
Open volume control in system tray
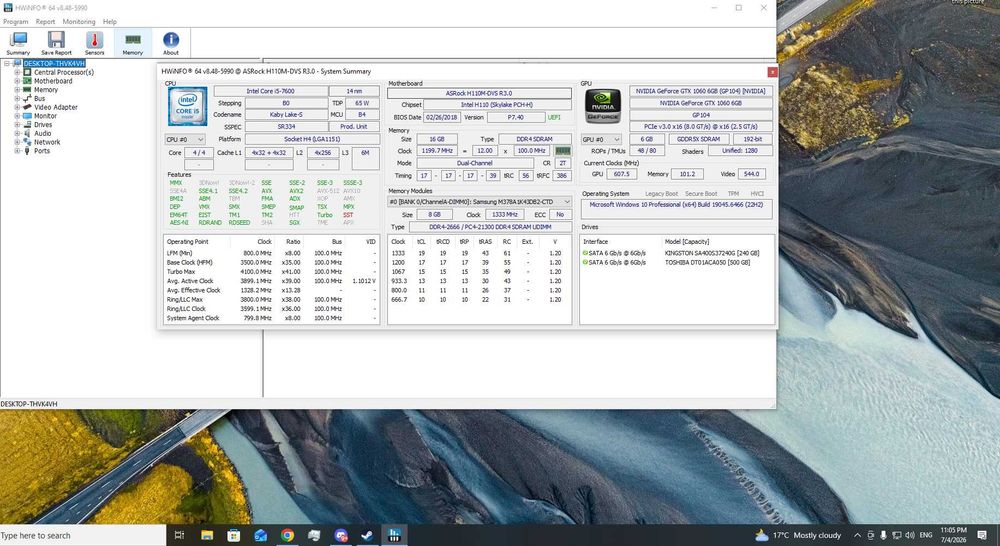(x=910, y=535)
